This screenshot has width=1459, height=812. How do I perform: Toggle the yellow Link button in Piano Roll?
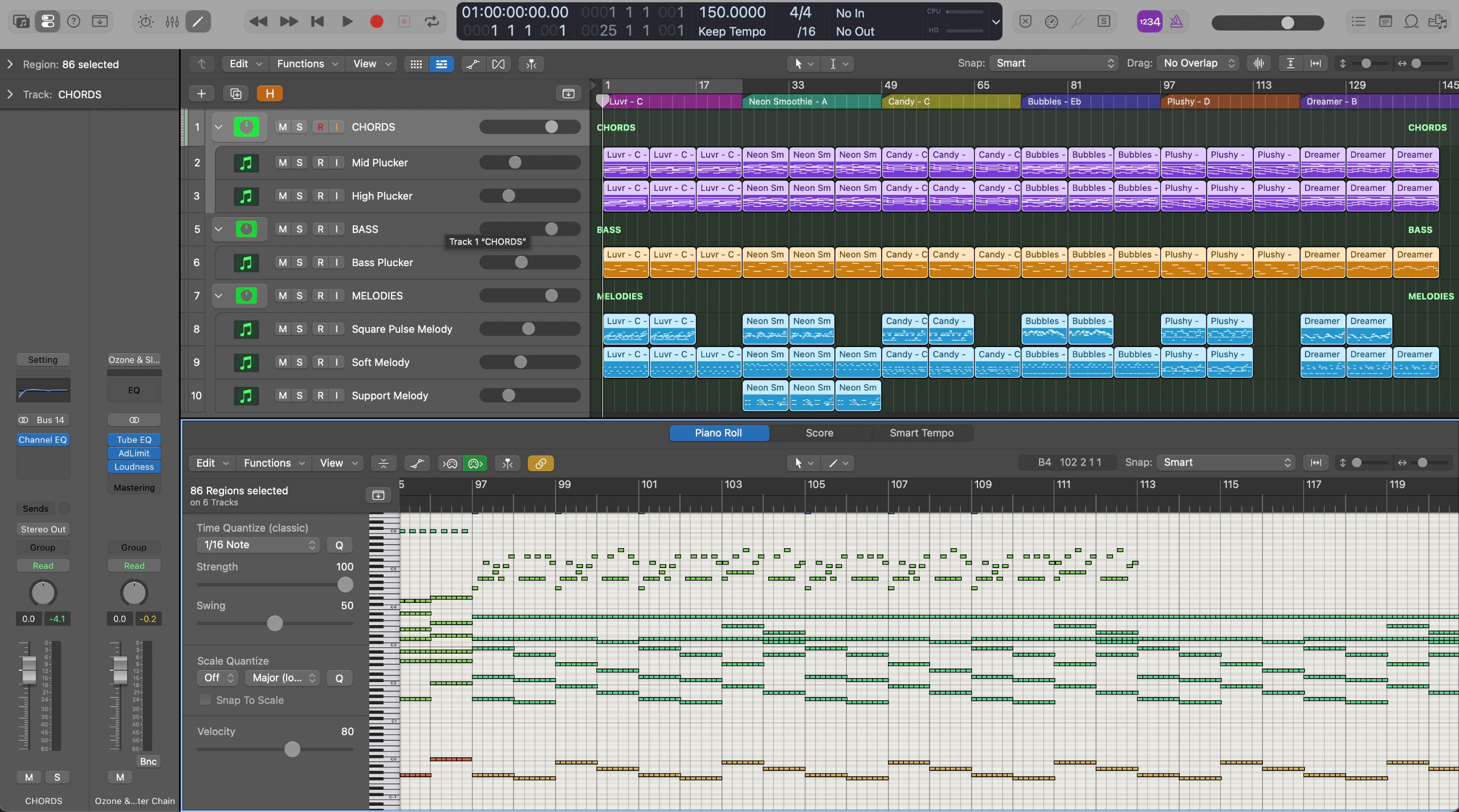(x=540, y=463)
